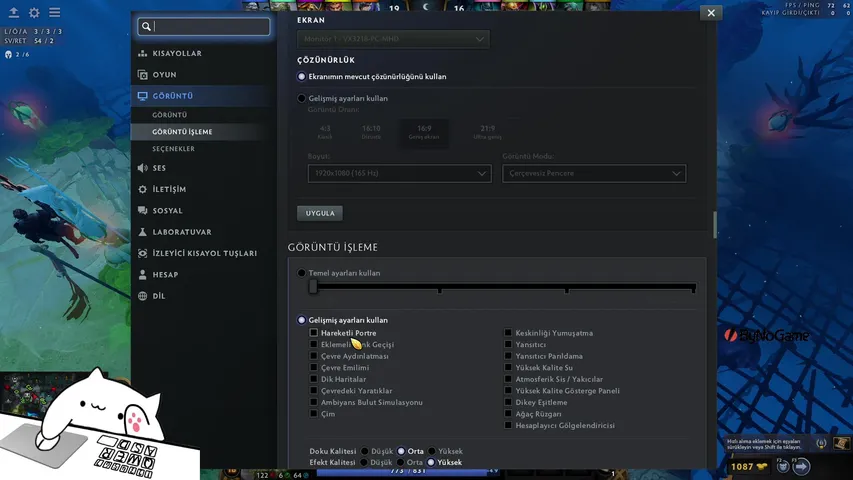
Task: Focus the settings search input field
Action: [204, 26]
